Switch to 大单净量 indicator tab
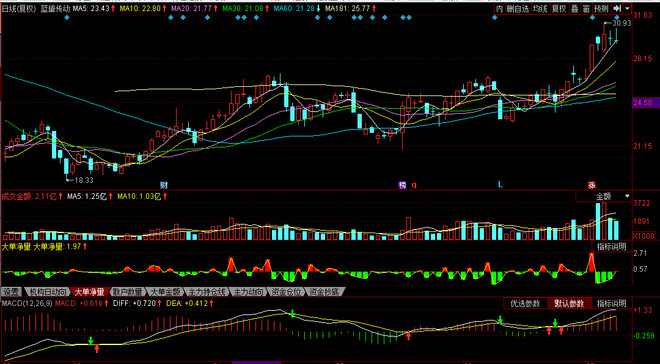 (x=89, y=291)
